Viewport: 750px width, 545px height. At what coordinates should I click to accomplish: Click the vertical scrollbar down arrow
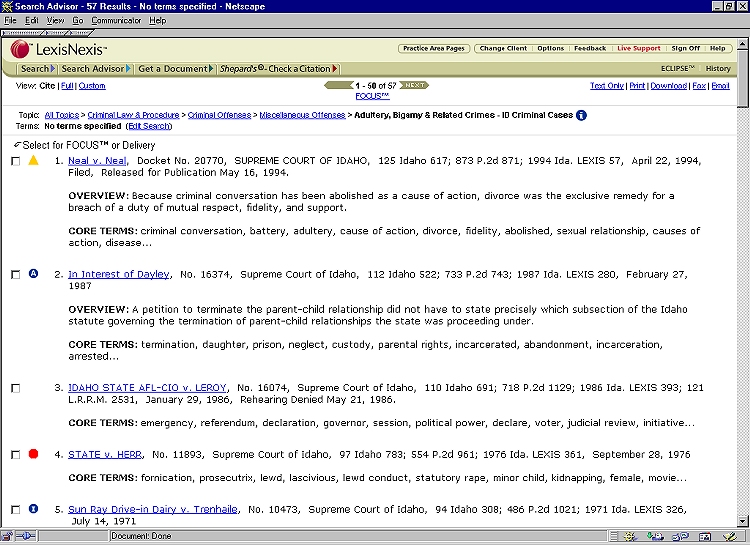click(x=742, y=522)
